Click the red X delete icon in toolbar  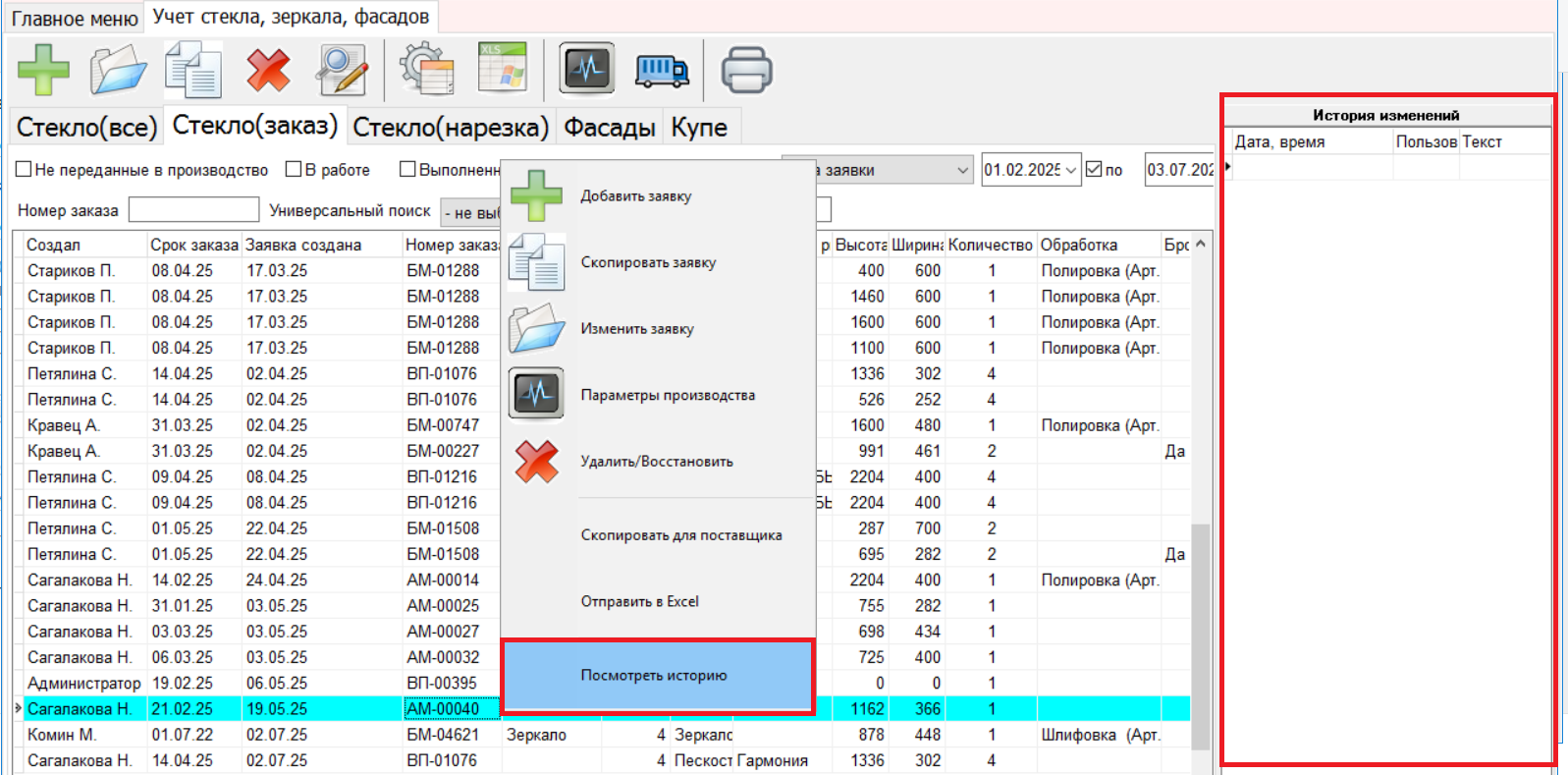click(268, 70)
